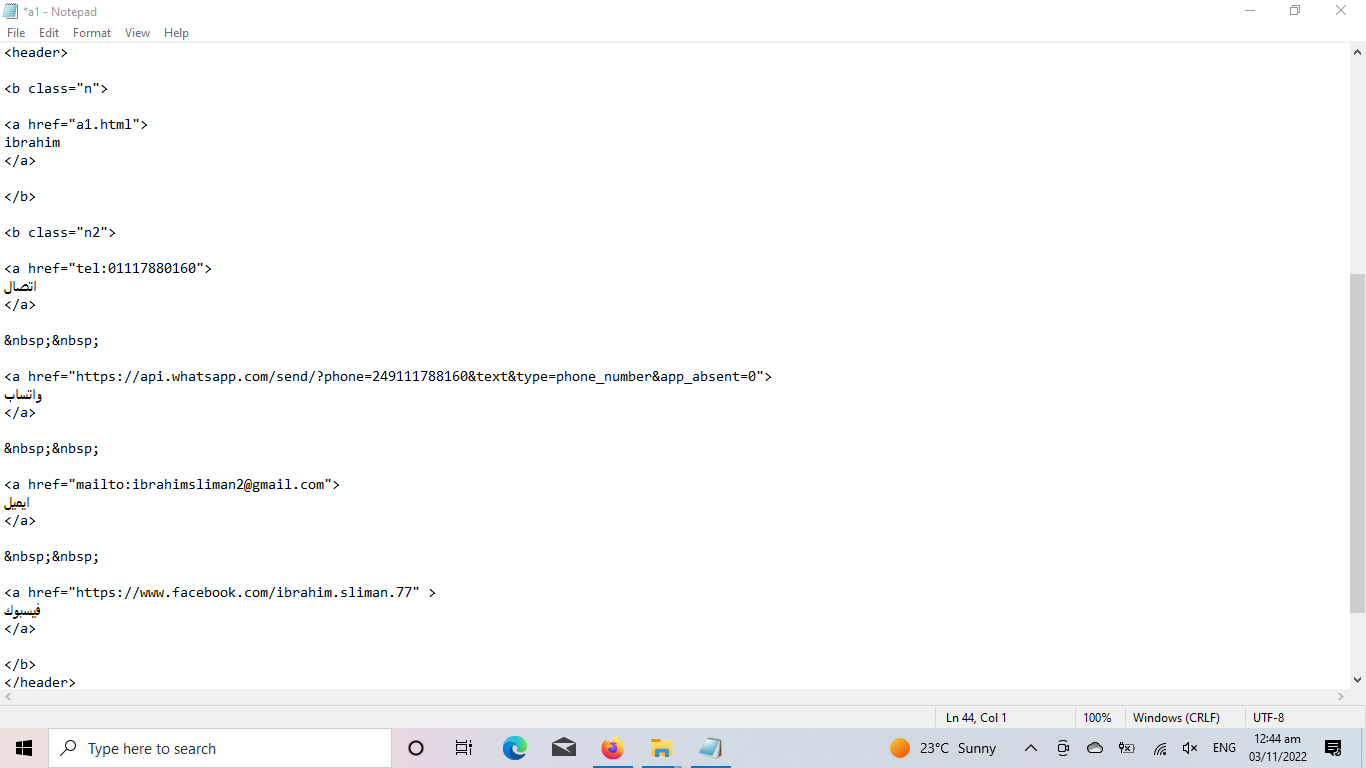Image resolution: width=1366 pixels, height=768 pixels.
Task: Launch Microsoft Edge from the taskbar
Action: 514,748
